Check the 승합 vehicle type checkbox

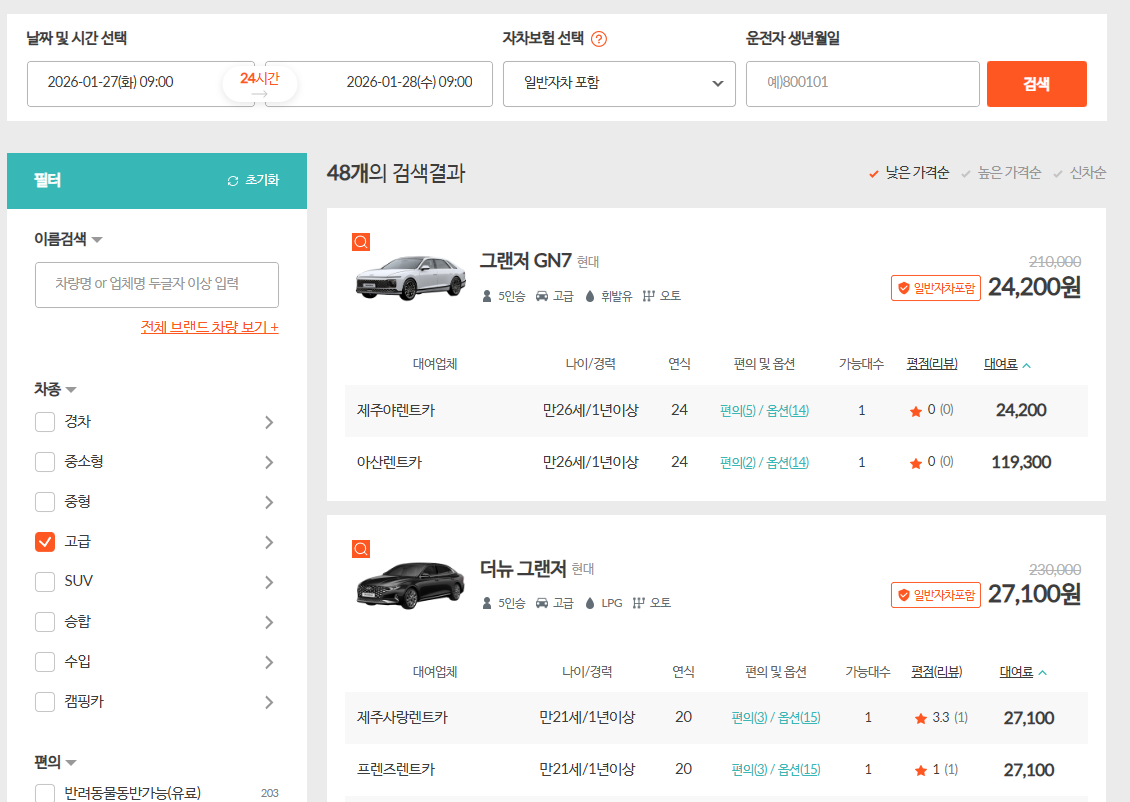[x=45, y=622]
